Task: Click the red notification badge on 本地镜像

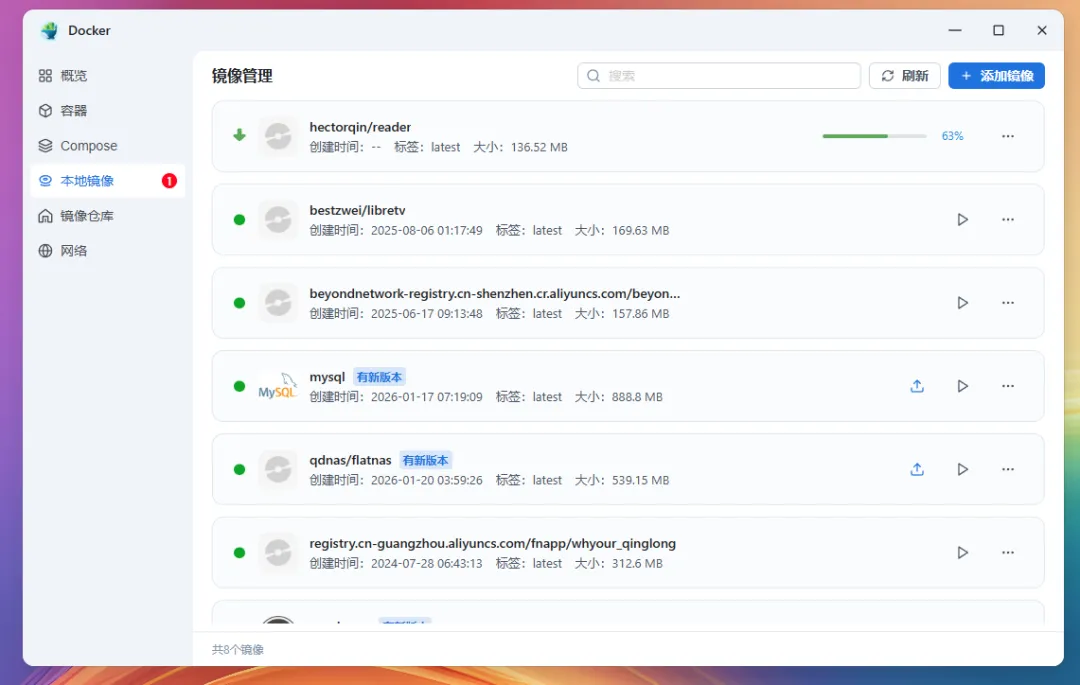Action: pyautogui.click(x=169, y=181)
